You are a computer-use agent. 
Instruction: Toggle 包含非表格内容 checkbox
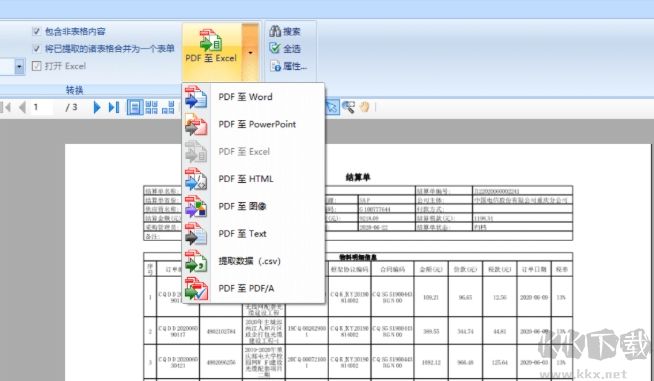pyautogui.click(x=36, y=31)
